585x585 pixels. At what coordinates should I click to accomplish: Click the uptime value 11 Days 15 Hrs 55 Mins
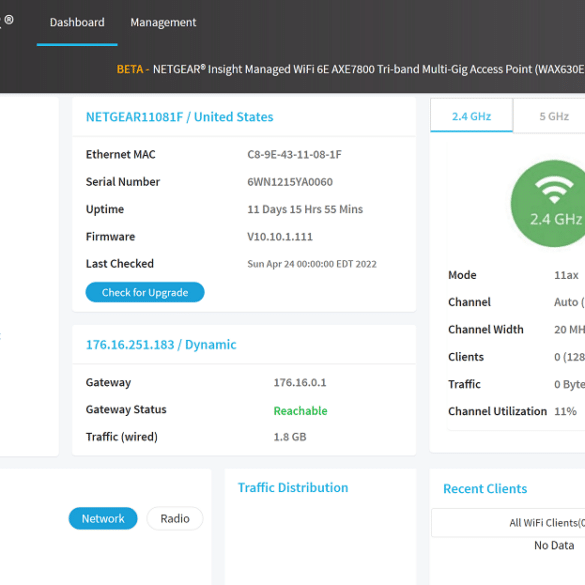click(305, 209)
